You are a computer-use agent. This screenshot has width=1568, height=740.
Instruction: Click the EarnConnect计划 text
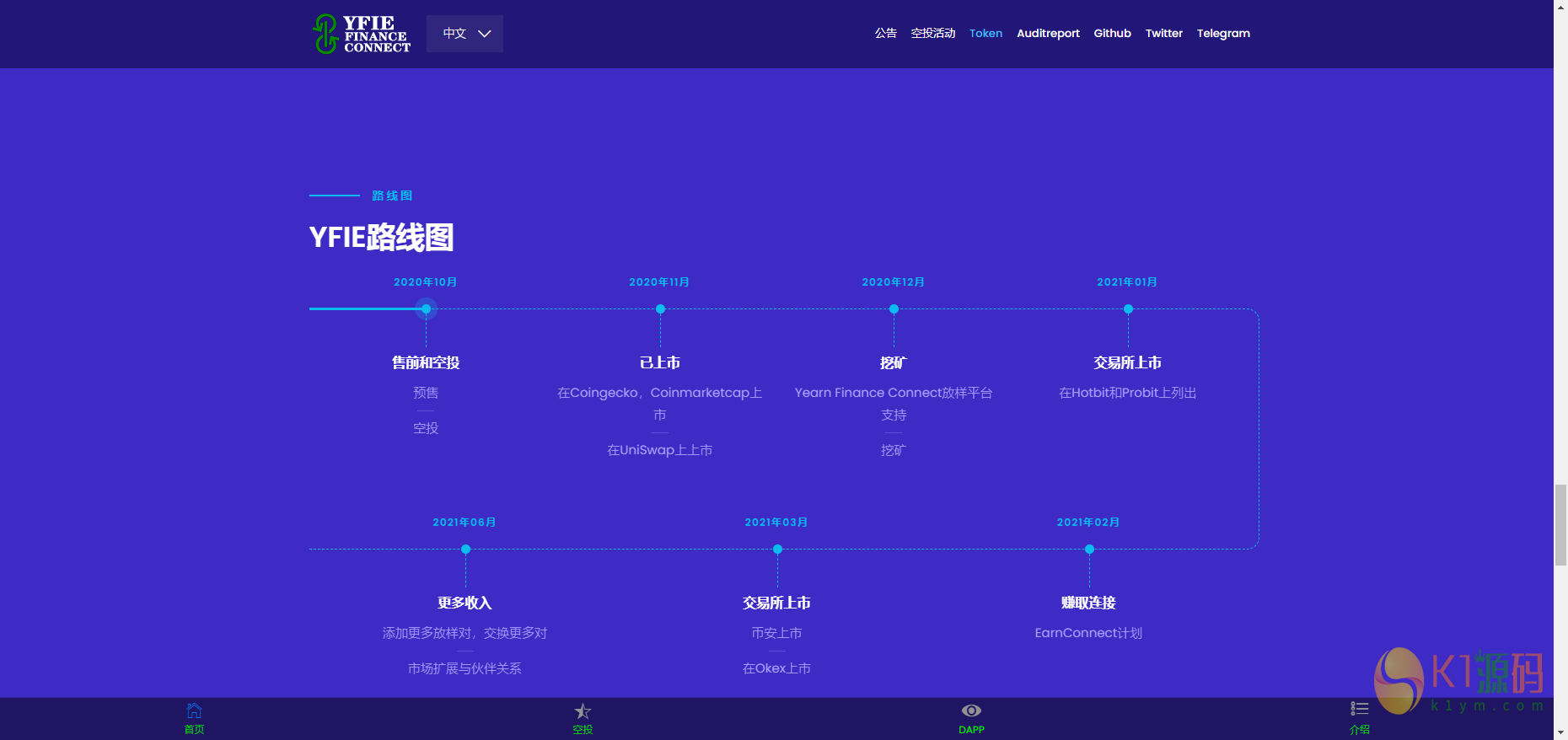click(1088, 633)
